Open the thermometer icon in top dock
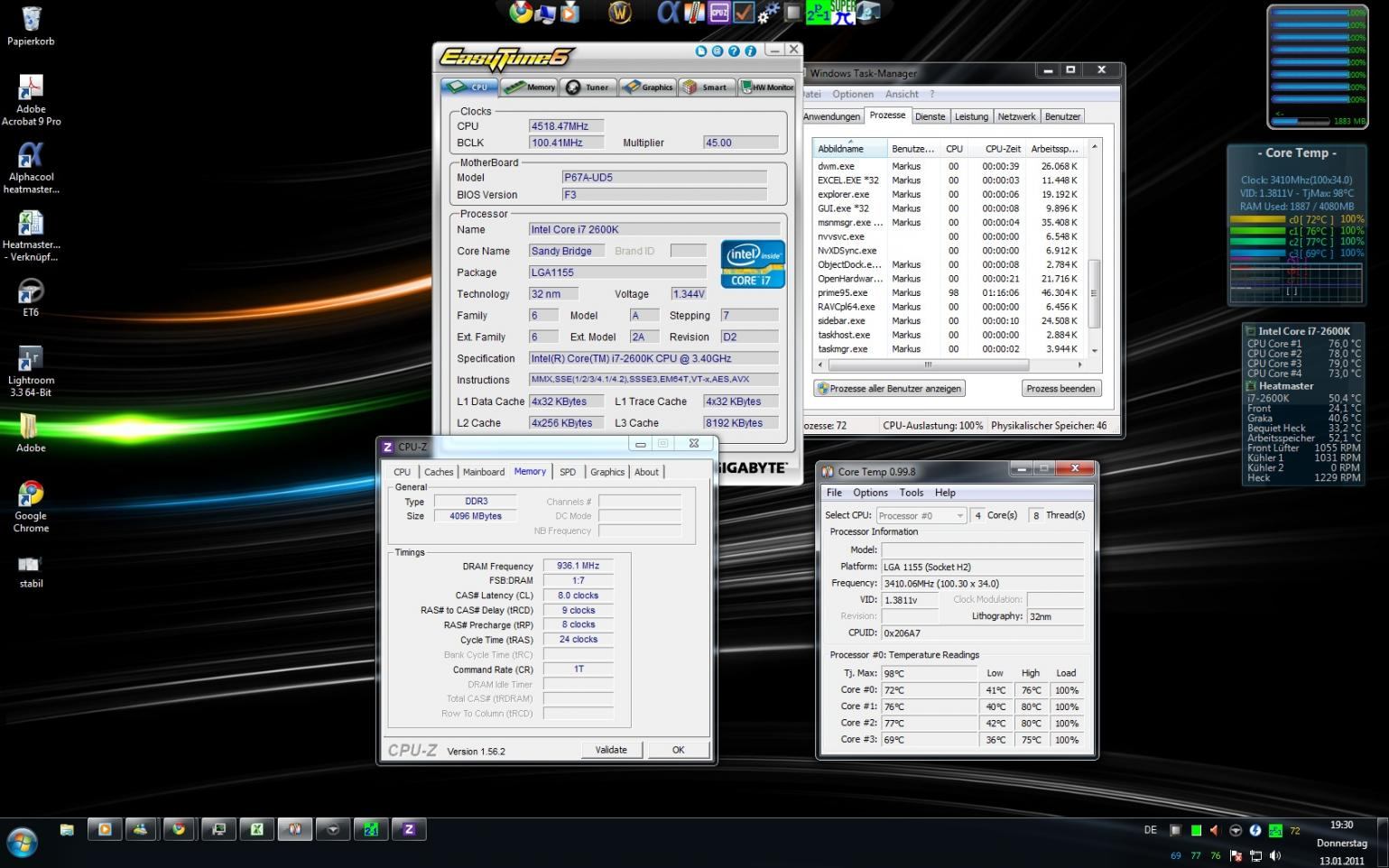 pyautogui.click(x=694, y=12)
